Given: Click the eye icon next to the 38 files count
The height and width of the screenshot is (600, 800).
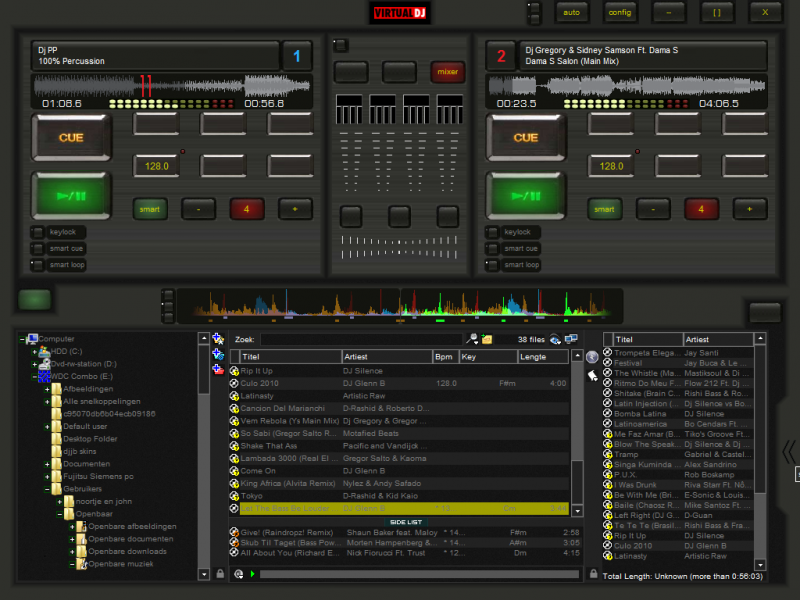Looking at the screenshot, I should [x=555, y=339].
